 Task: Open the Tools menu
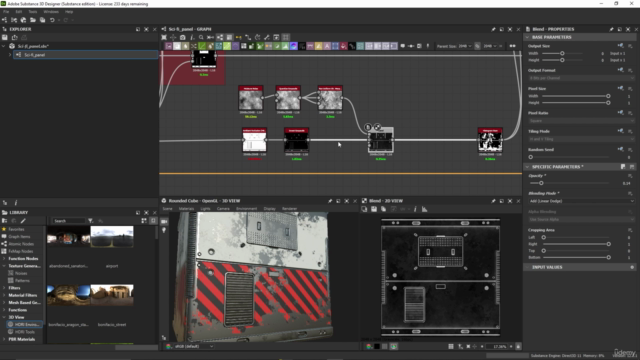33,12
